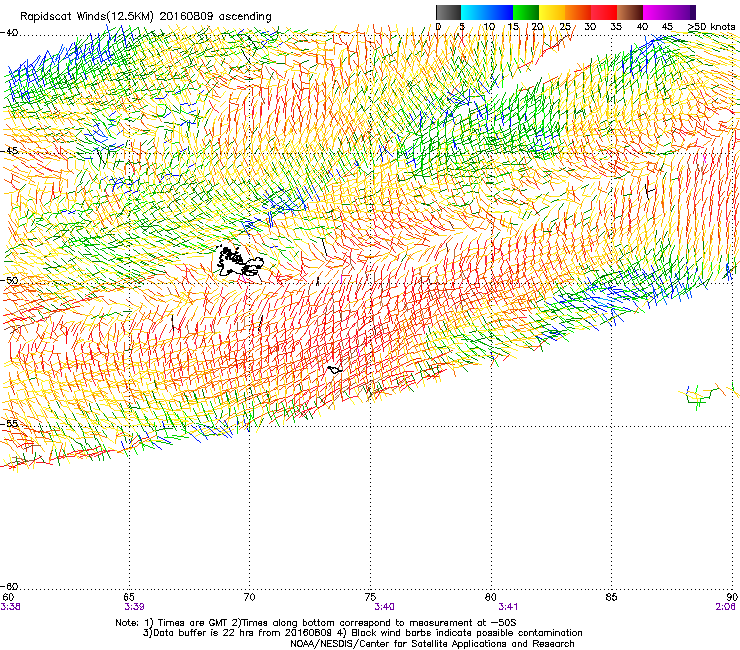This screenshot has width=740, height=650.
Task: Click the cyan-to-blue 5–15 knots legend swatch
Action: pyautogui.click(x=487, y=12)
